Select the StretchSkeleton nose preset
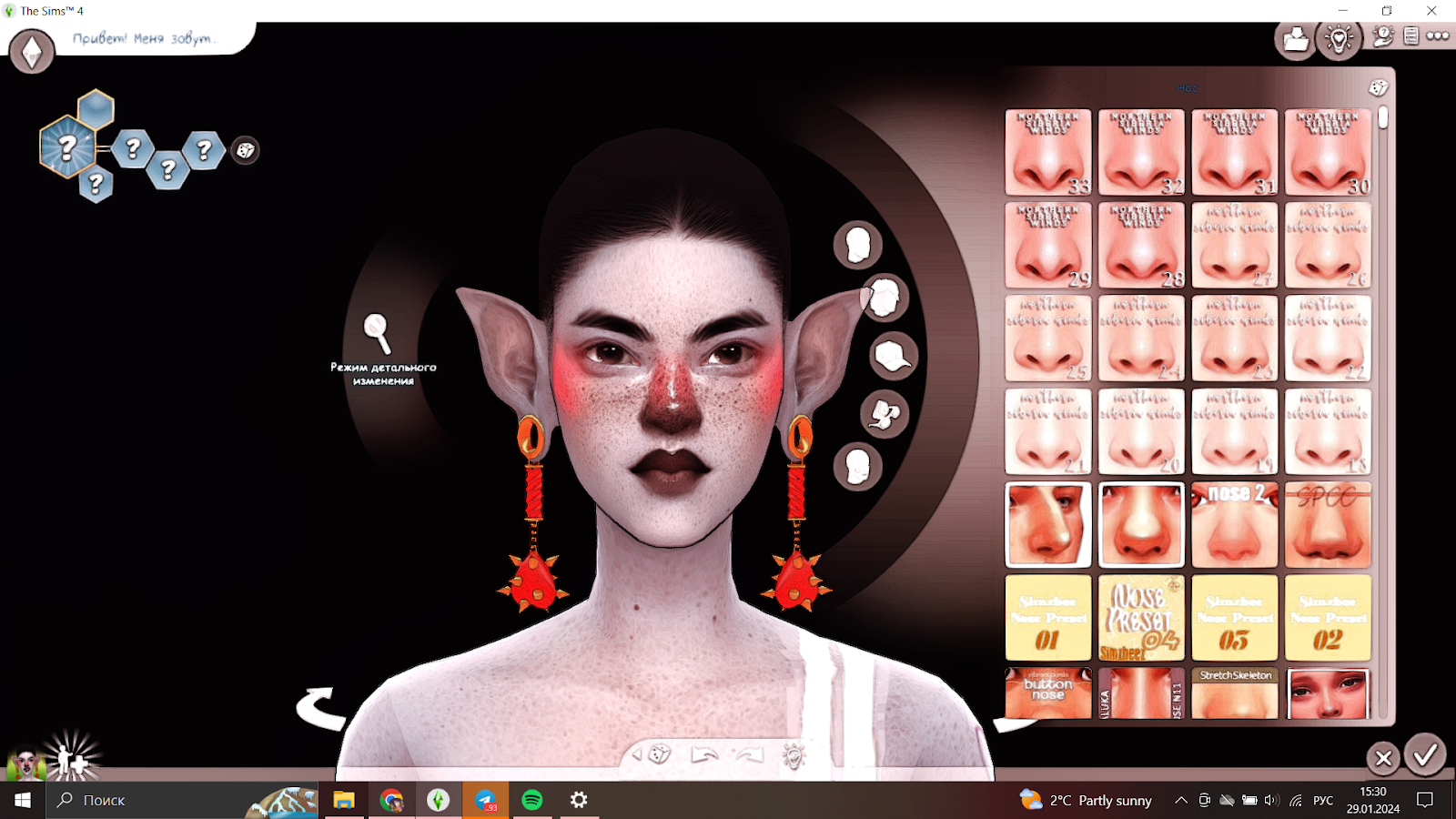Image resolution: width=1456 pixels, height=819 pixels. coord(1235,693)
